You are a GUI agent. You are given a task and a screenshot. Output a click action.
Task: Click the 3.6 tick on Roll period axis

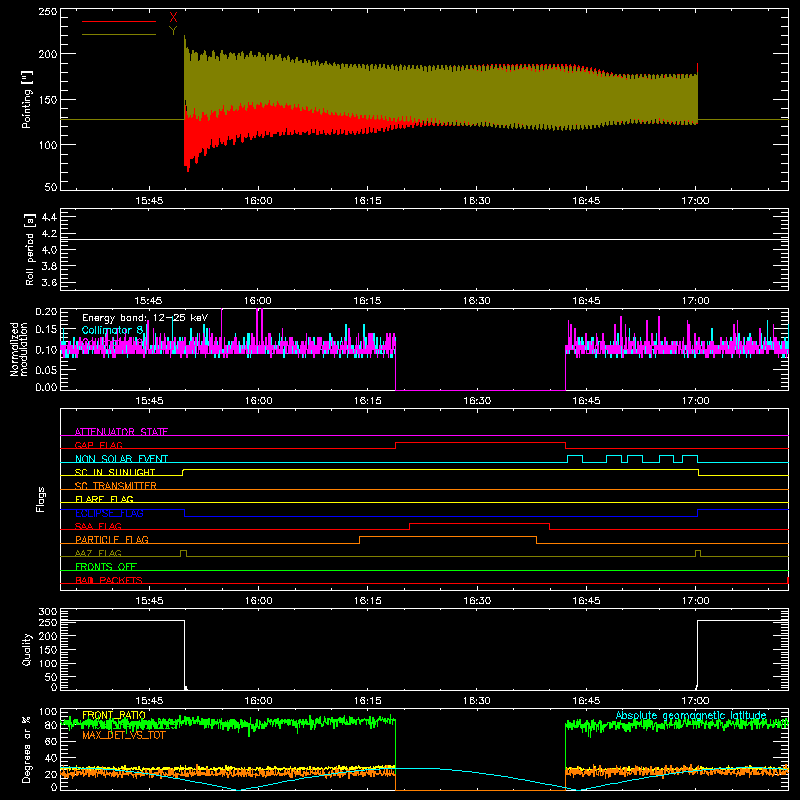click(x=49, y=283)
